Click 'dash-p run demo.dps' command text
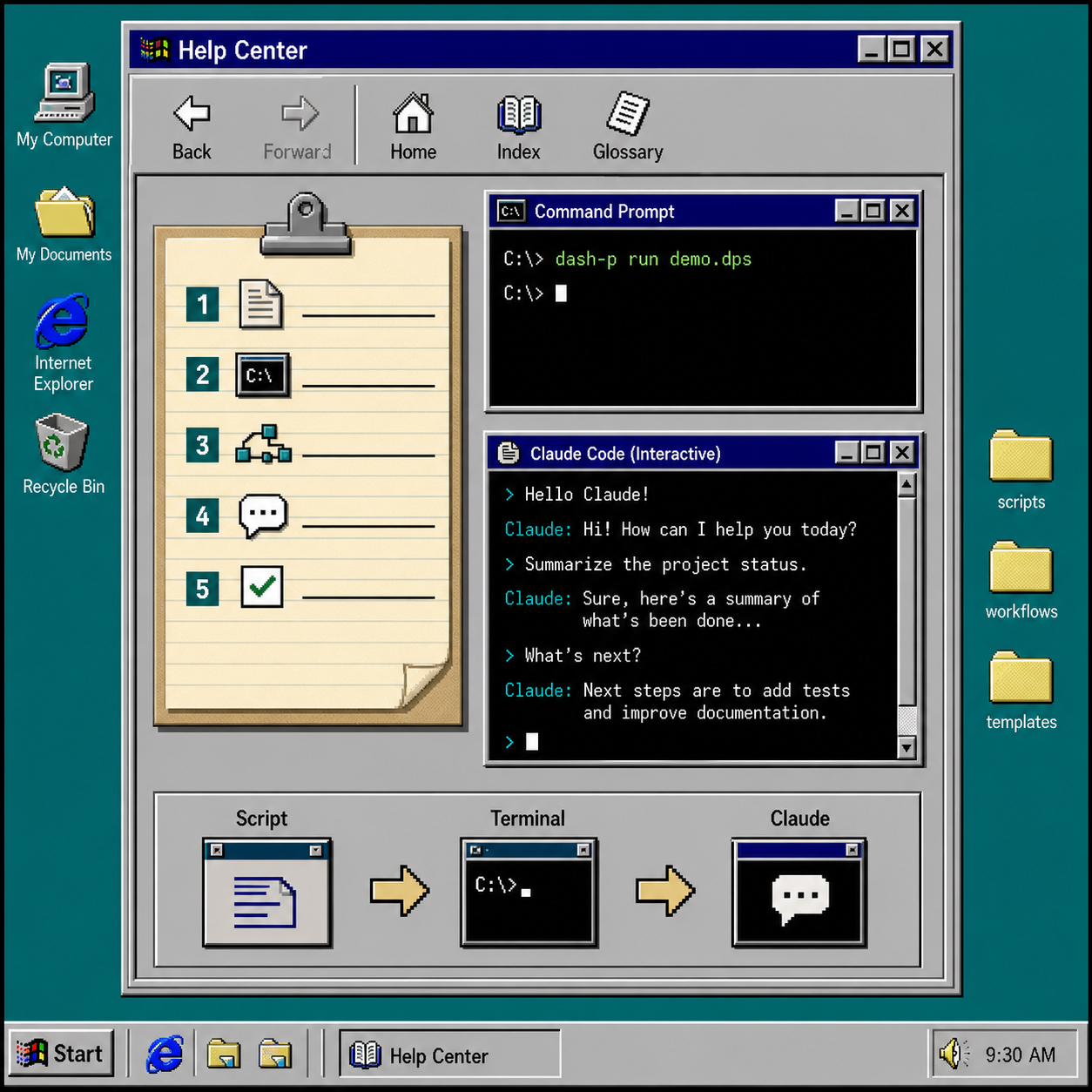Image resolution: width=1092 pixels, height=1092 pixels. point(653,259)
